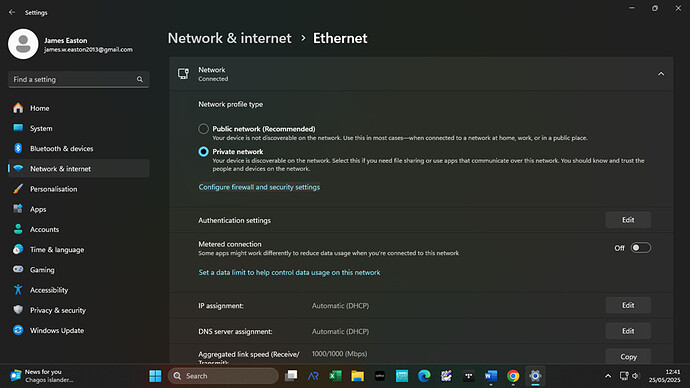
Task: Launch Google Chrome from the taskbar
Action: pyautogui.click(x=513, y=376)
